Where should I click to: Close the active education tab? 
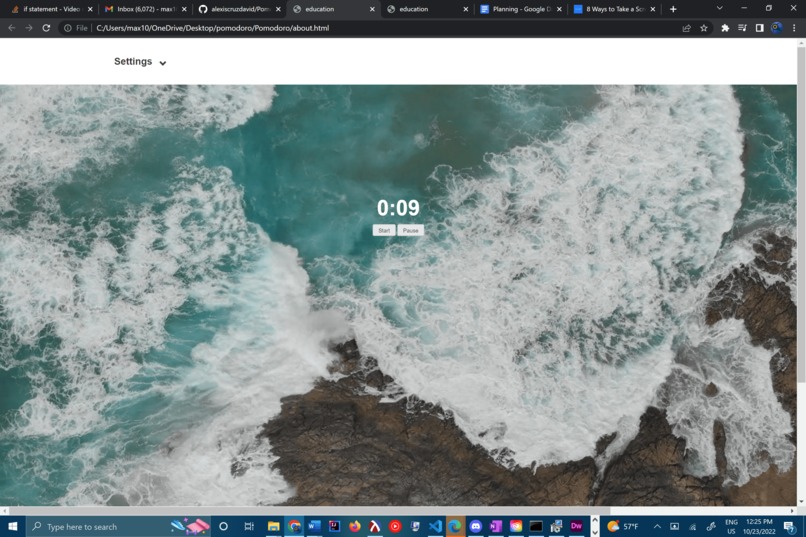(372, 9)
